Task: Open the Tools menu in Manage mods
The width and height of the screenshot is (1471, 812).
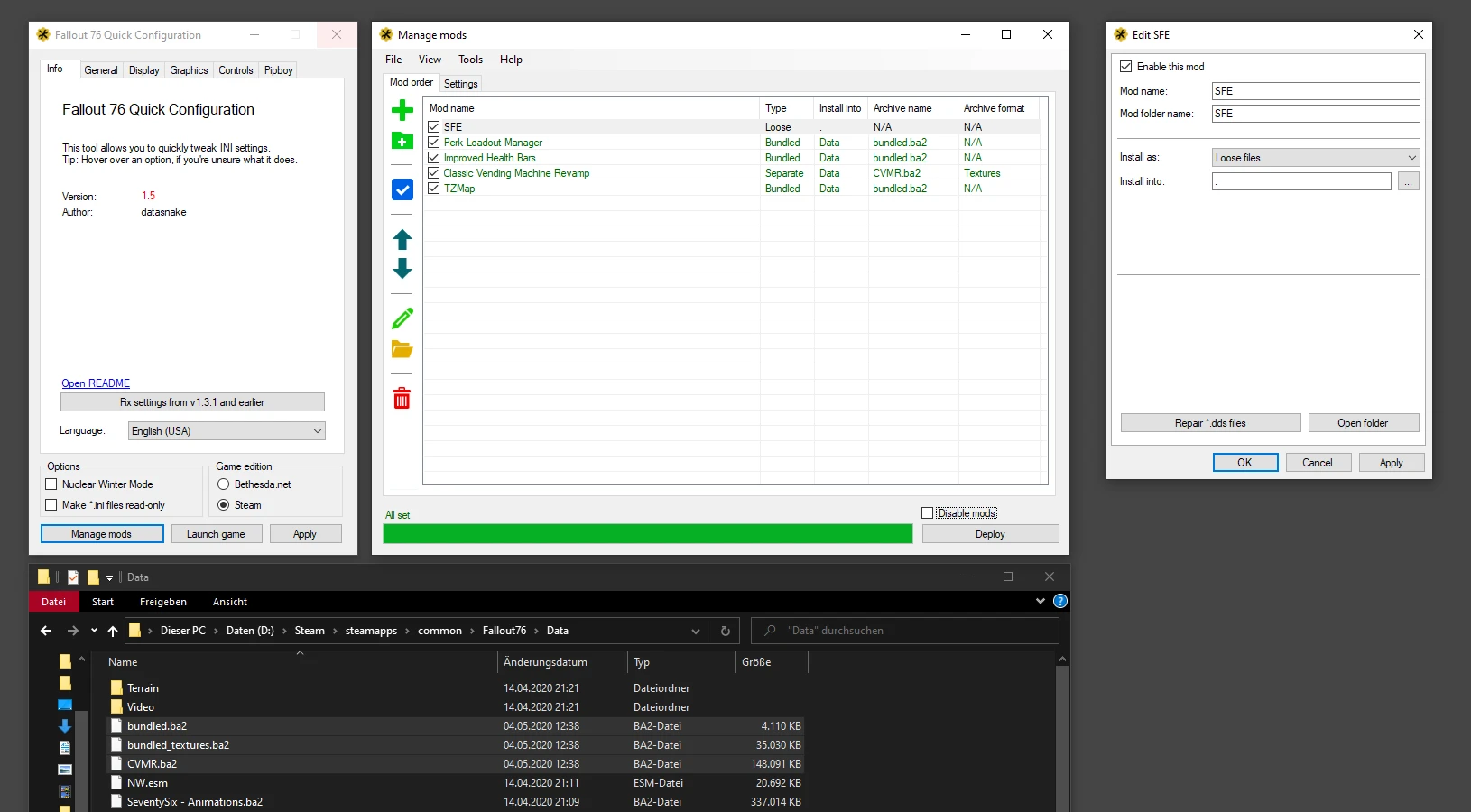Action: tap(470, 60)
